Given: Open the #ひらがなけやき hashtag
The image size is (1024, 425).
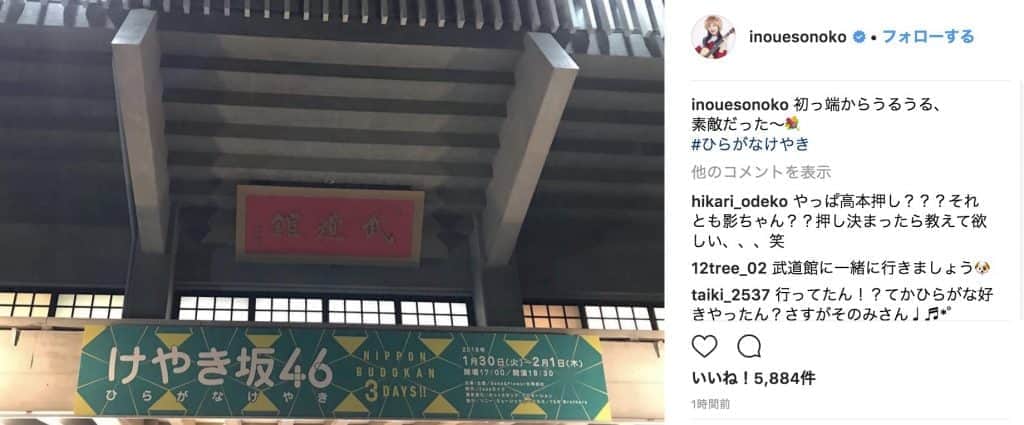Looking at the screenshot, I should [x=750, y=144].
